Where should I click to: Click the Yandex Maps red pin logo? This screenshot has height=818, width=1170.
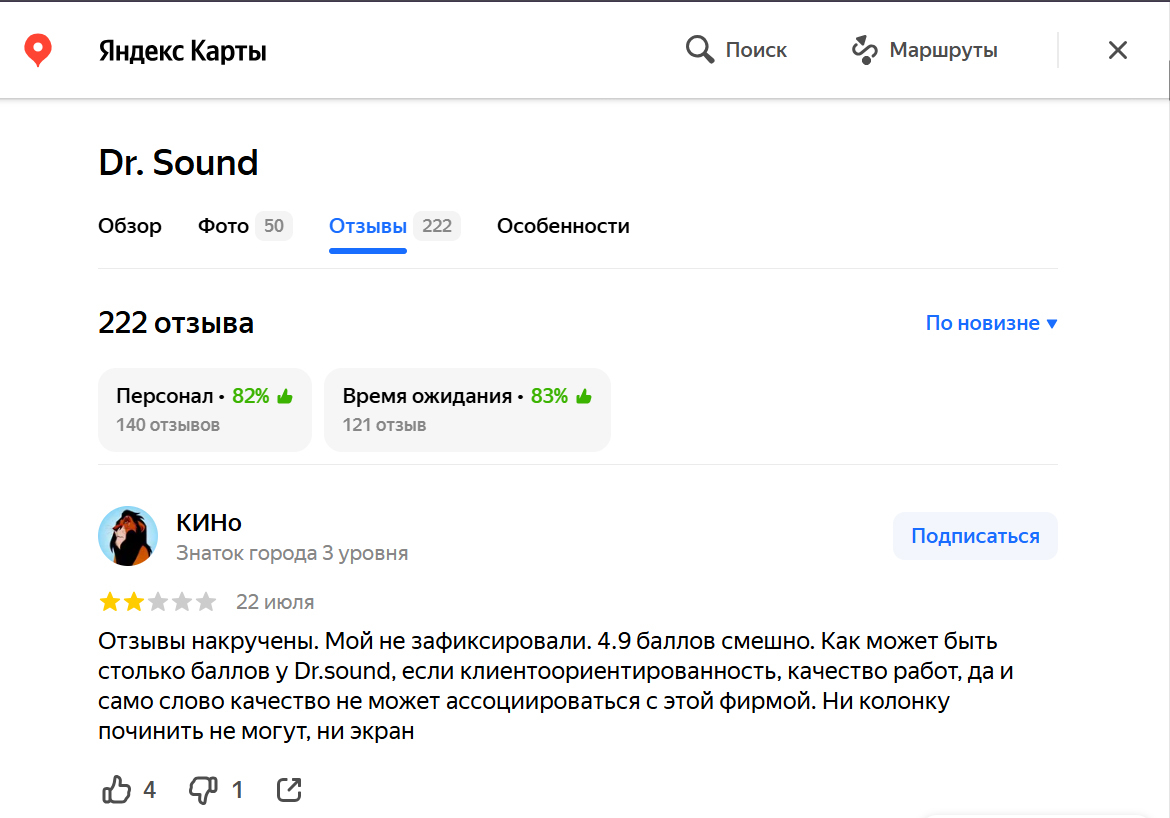click(x=38, y=50)
